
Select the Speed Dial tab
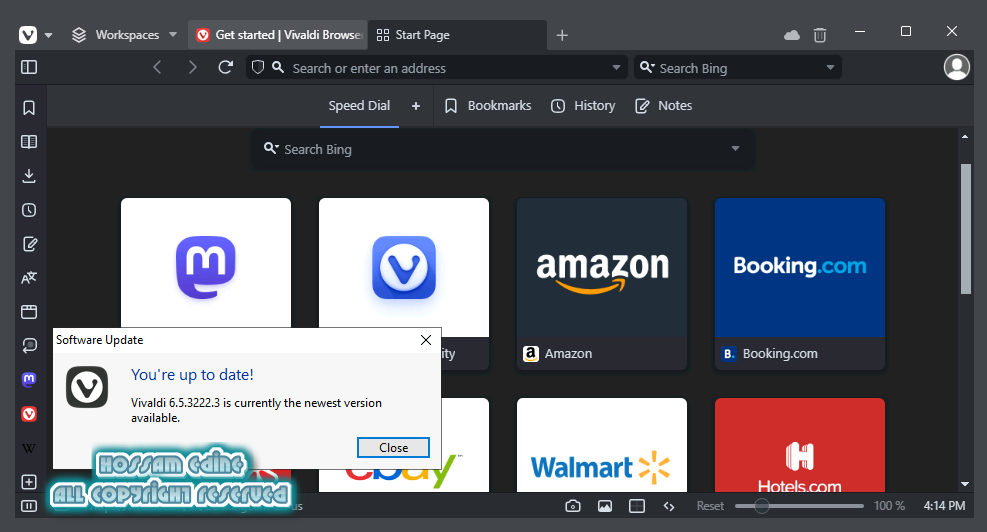pos(359,106)
